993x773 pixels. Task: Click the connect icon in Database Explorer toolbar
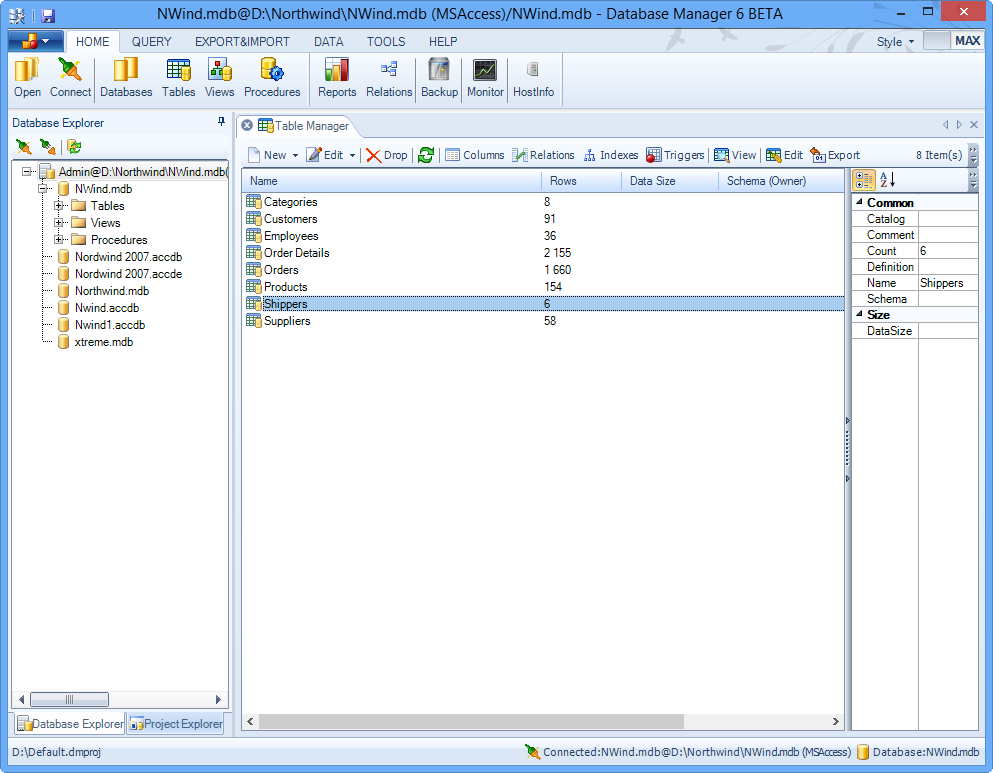[x=24, y=147]
